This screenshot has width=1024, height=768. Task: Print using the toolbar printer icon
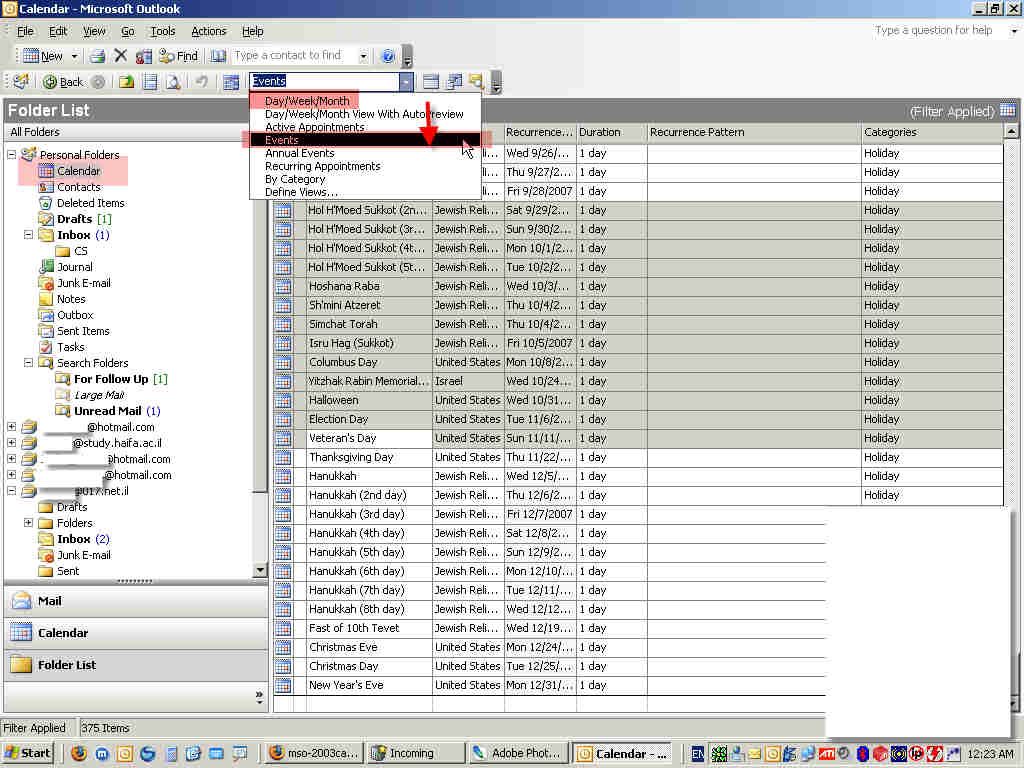click(97, 56)
